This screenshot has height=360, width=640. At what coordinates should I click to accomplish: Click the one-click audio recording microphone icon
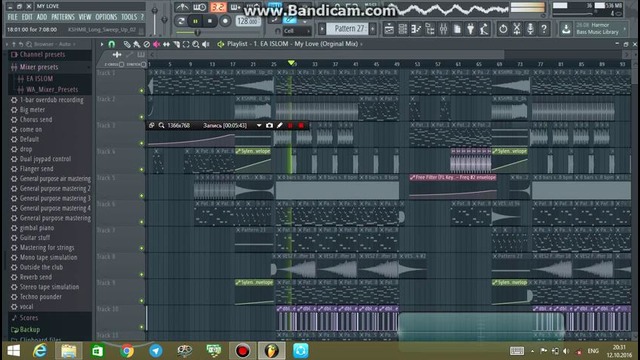530,29
